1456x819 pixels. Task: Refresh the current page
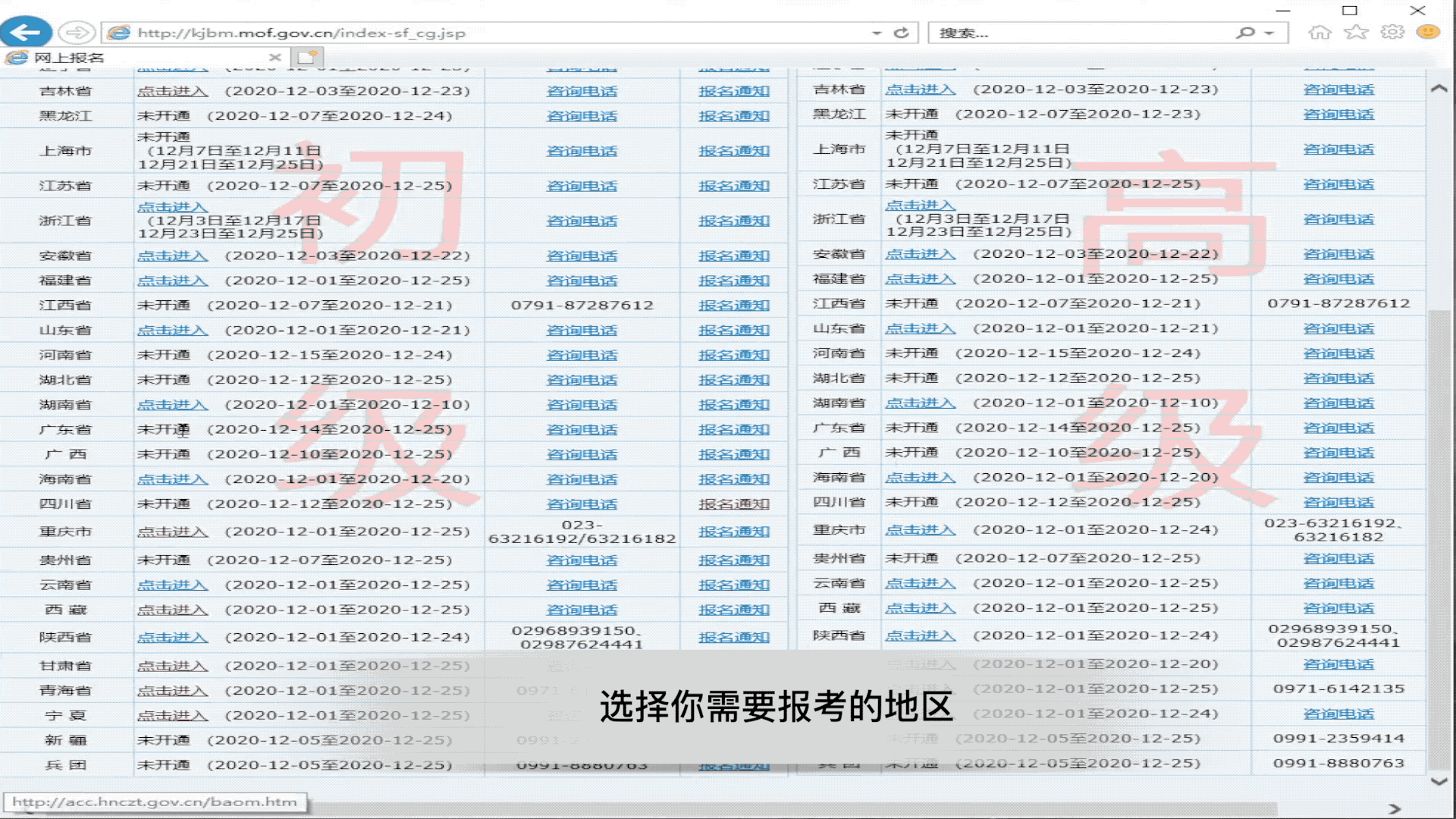[x=902, y=32]
